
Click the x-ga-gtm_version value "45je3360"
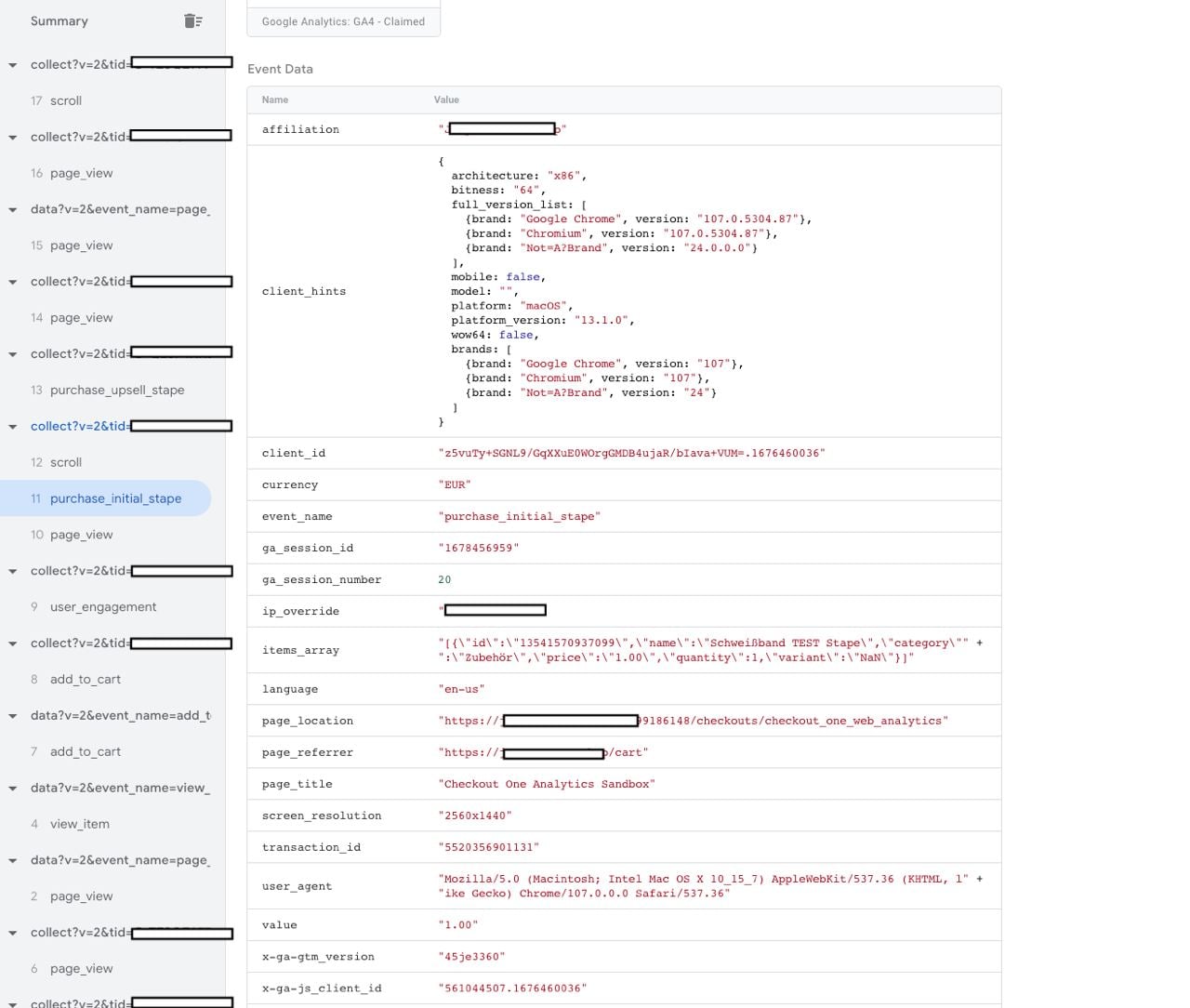471,957
